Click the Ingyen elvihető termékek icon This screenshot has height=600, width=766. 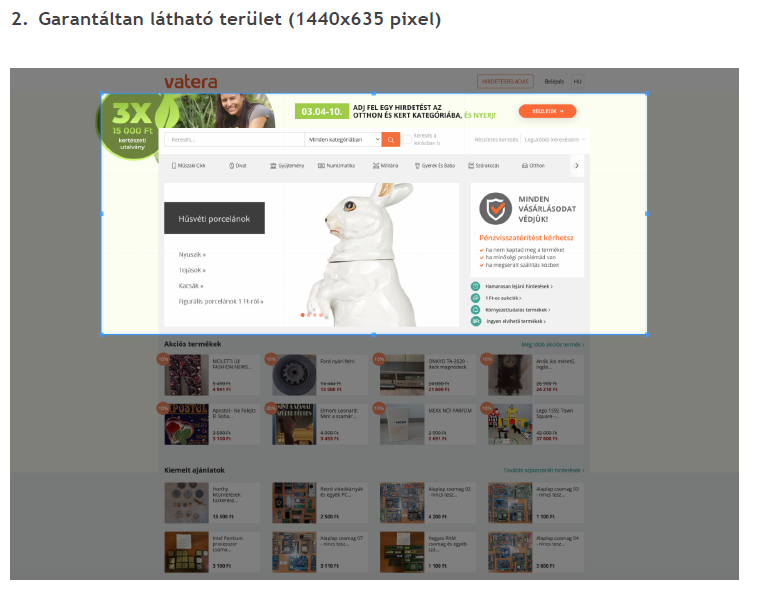tap(475, 321)
